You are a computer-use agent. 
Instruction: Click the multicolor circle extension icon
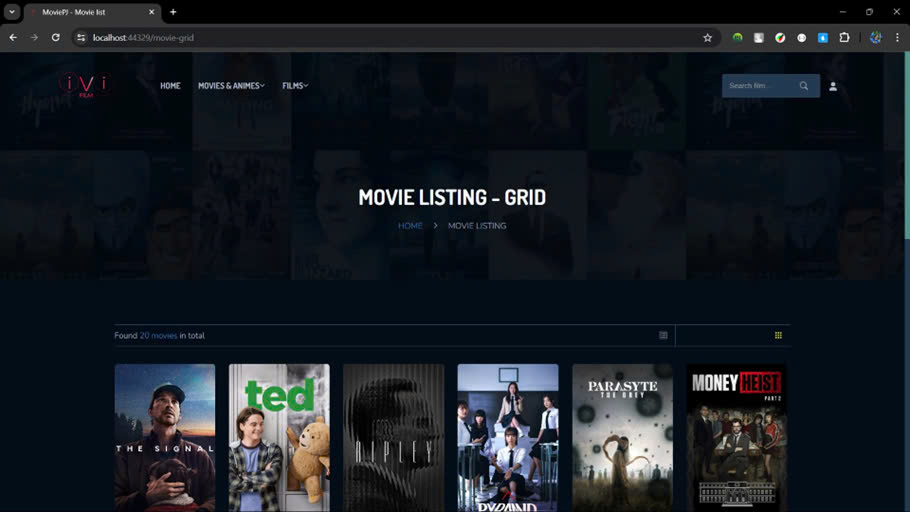[780, 38]
